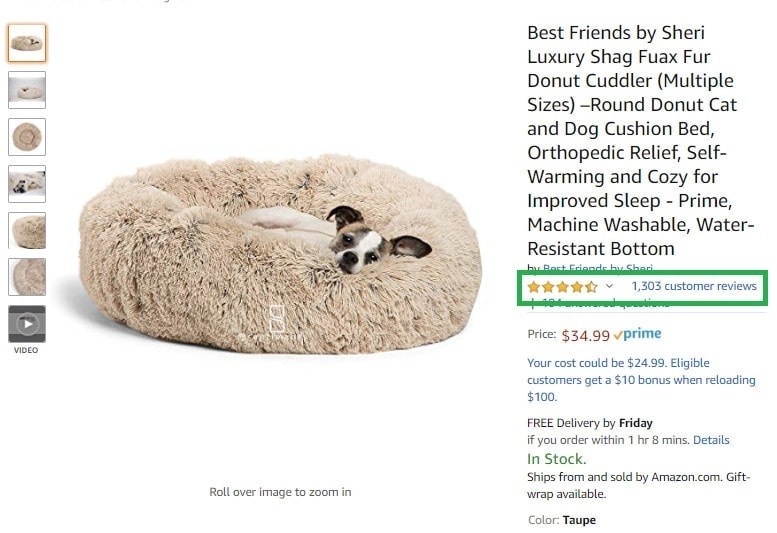Image resolution: width=777 pixels, height=533 pixels.
Task: Click the prime logo beside the price
Action: coord(637,334)
